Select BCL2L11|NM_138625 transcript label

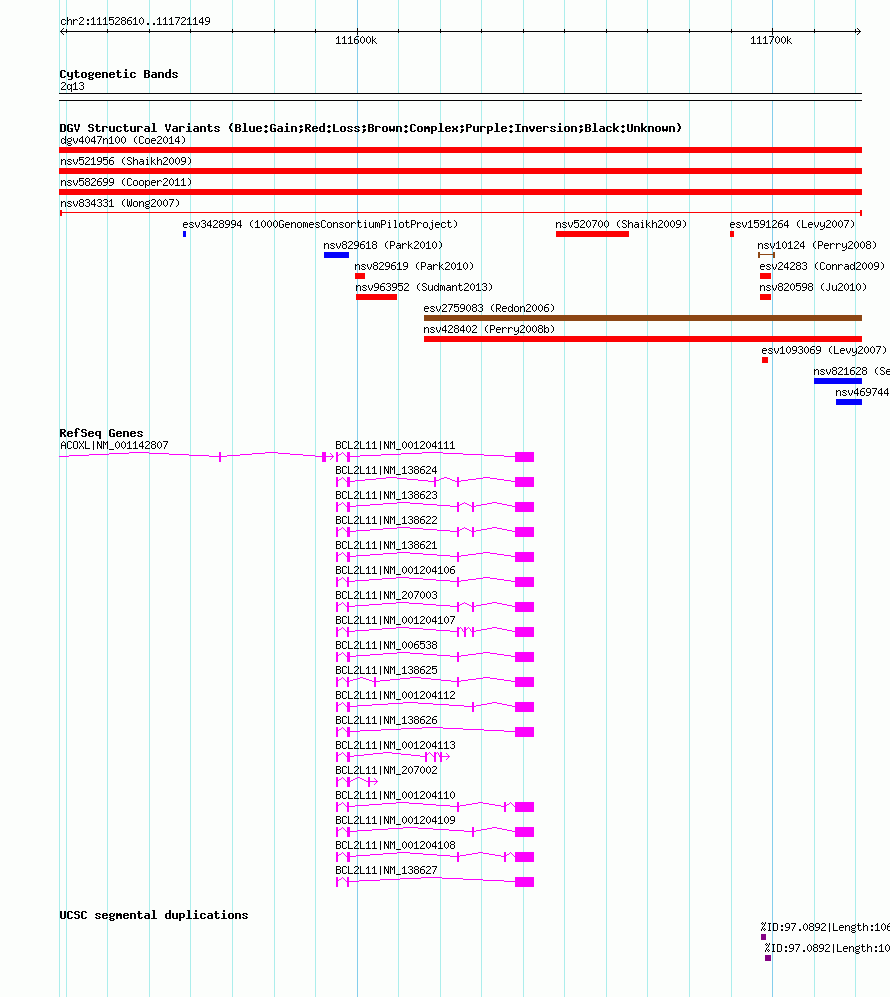click(387, 670)
